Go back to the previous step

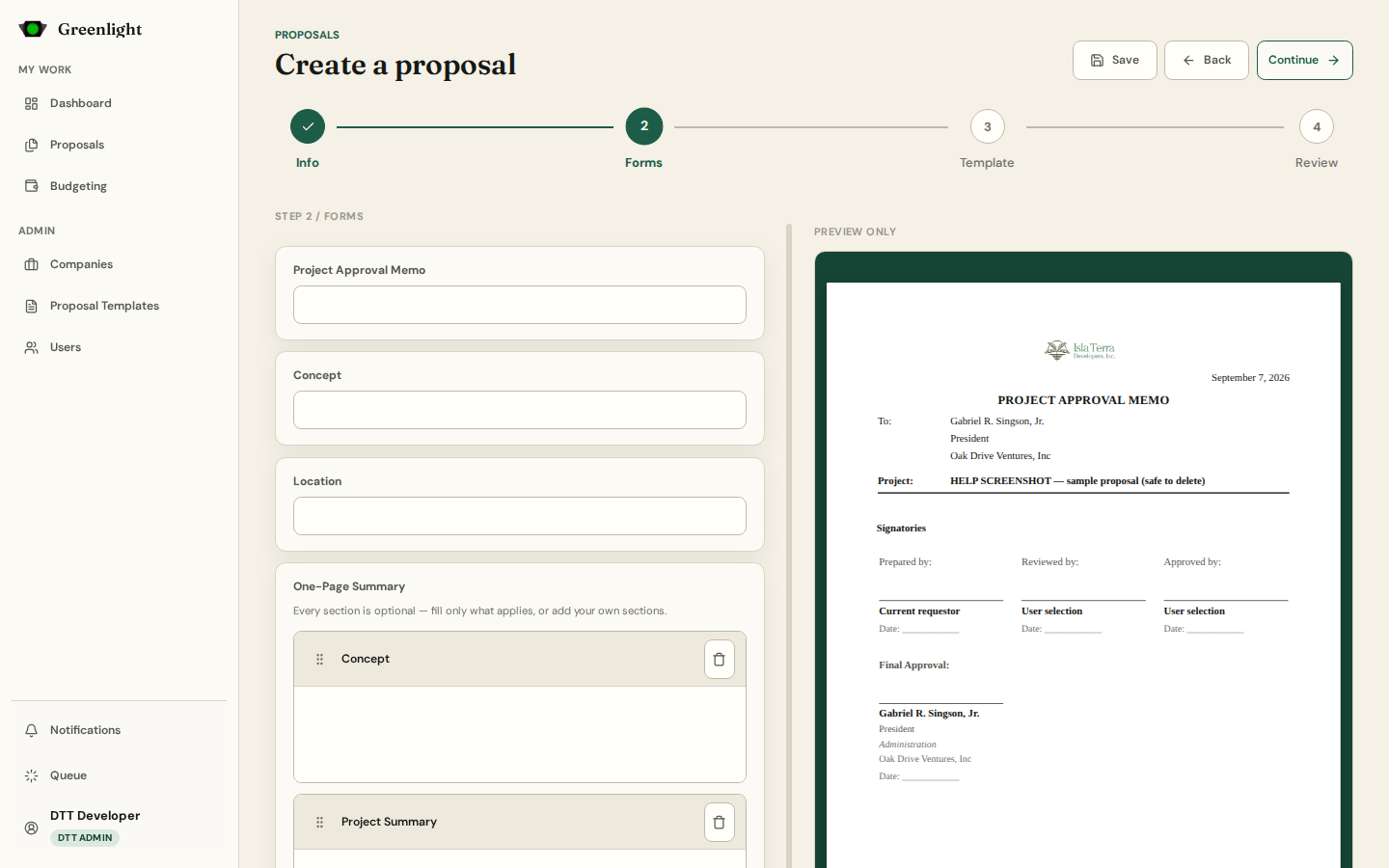point(1207,60)
